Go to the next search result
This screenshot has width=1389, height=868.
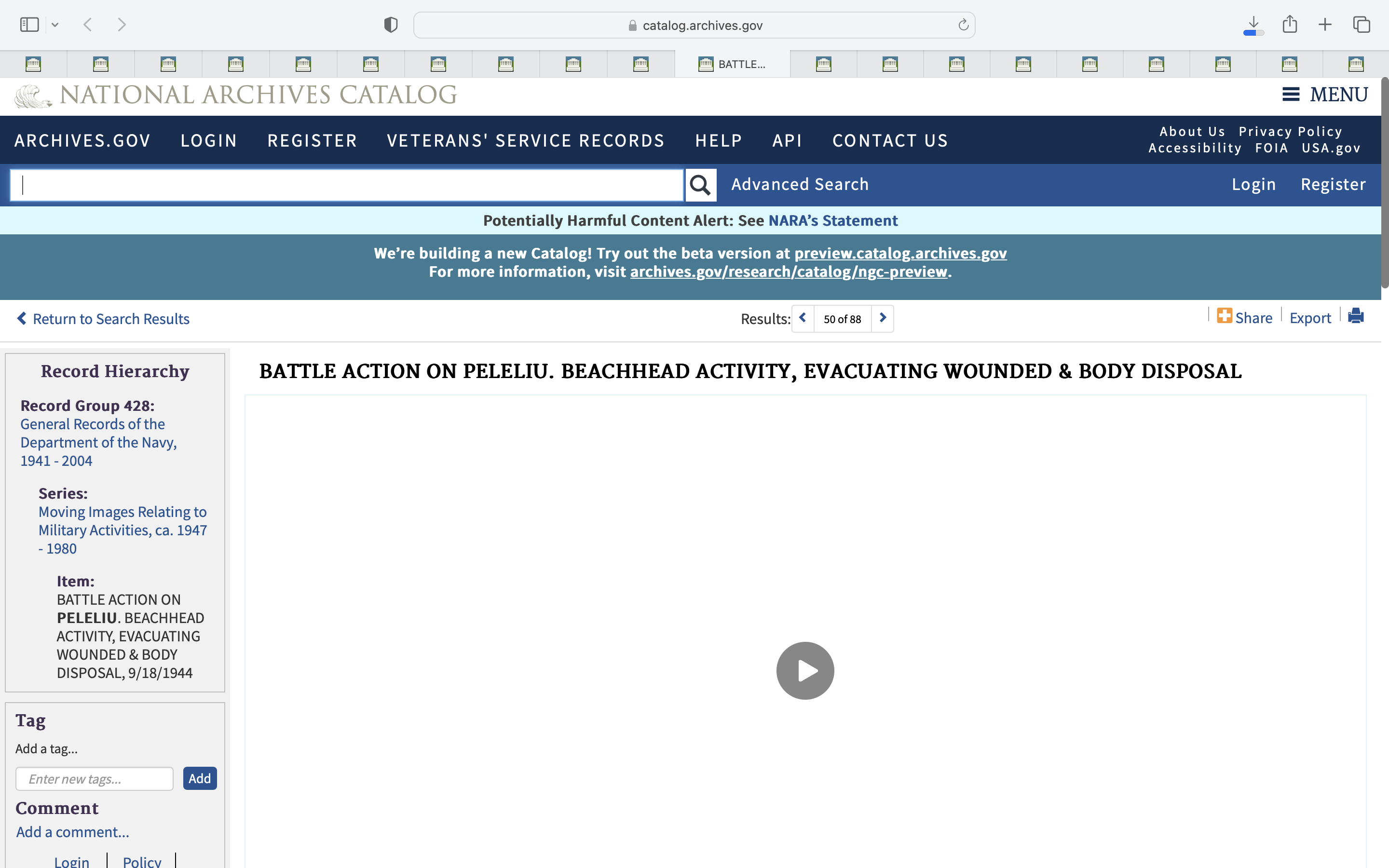click(883, 318)
